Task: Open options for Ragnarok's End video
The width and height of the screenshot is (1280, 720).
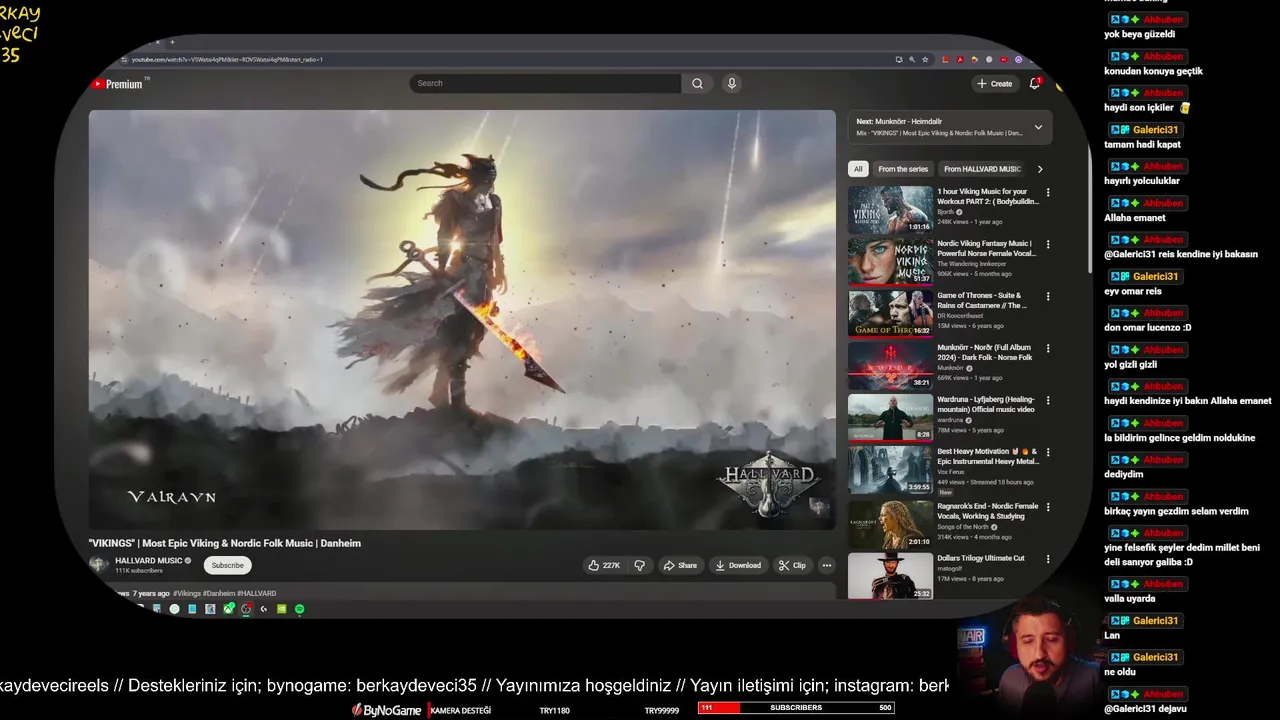Action: point(1048,507)
